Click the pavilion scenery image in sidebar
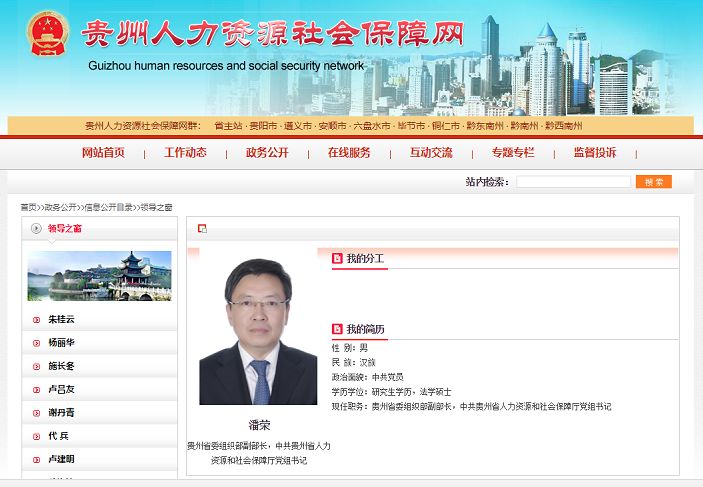This screenshot has height=487, width=703. (100, 276)
